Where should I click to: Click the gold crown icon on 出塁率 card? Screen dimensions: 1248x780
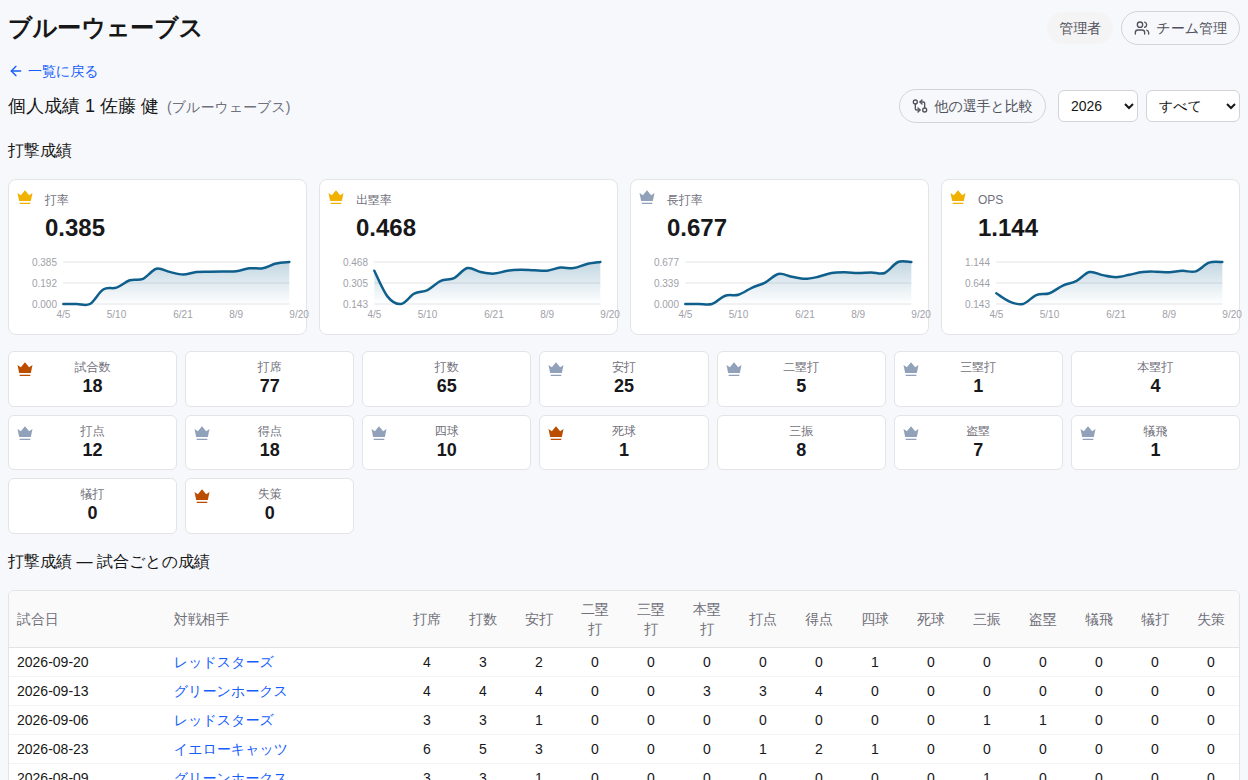click(x=336, y=197)
